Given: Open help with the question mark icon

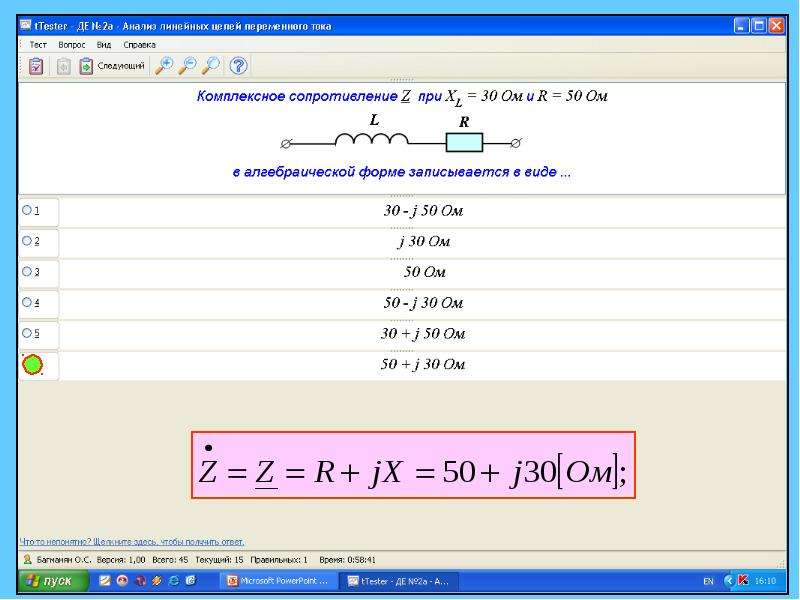Looking at the screenshot, I should (x=238, y=66).
